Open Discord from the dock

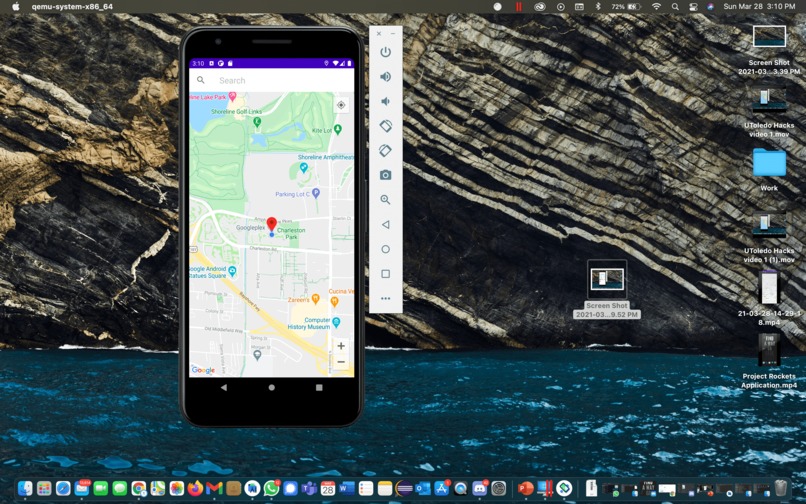[480, 488]
